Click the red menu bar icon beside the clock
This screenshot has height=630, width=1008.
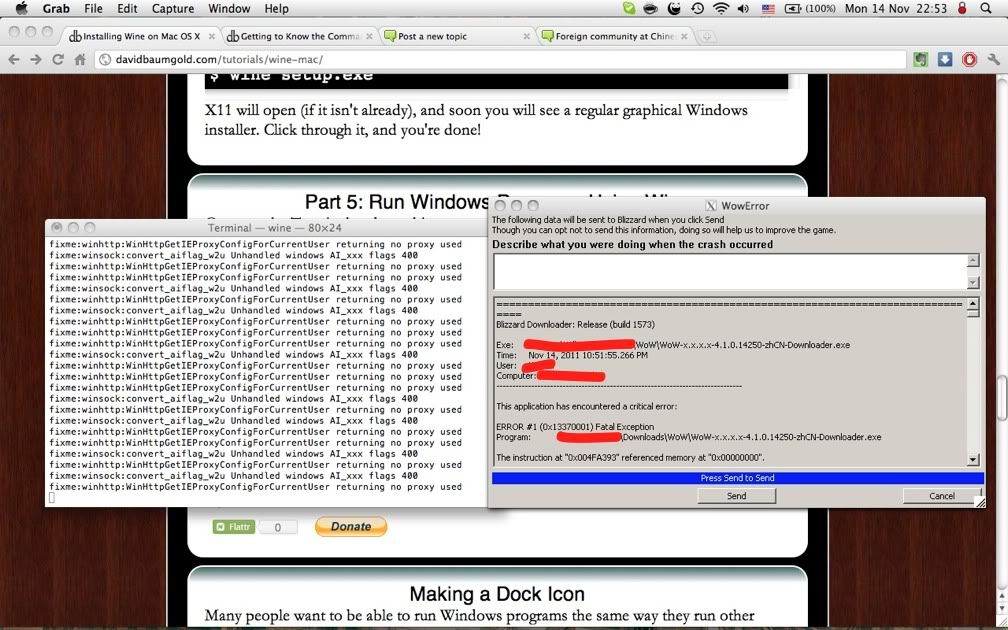[962, 8]
